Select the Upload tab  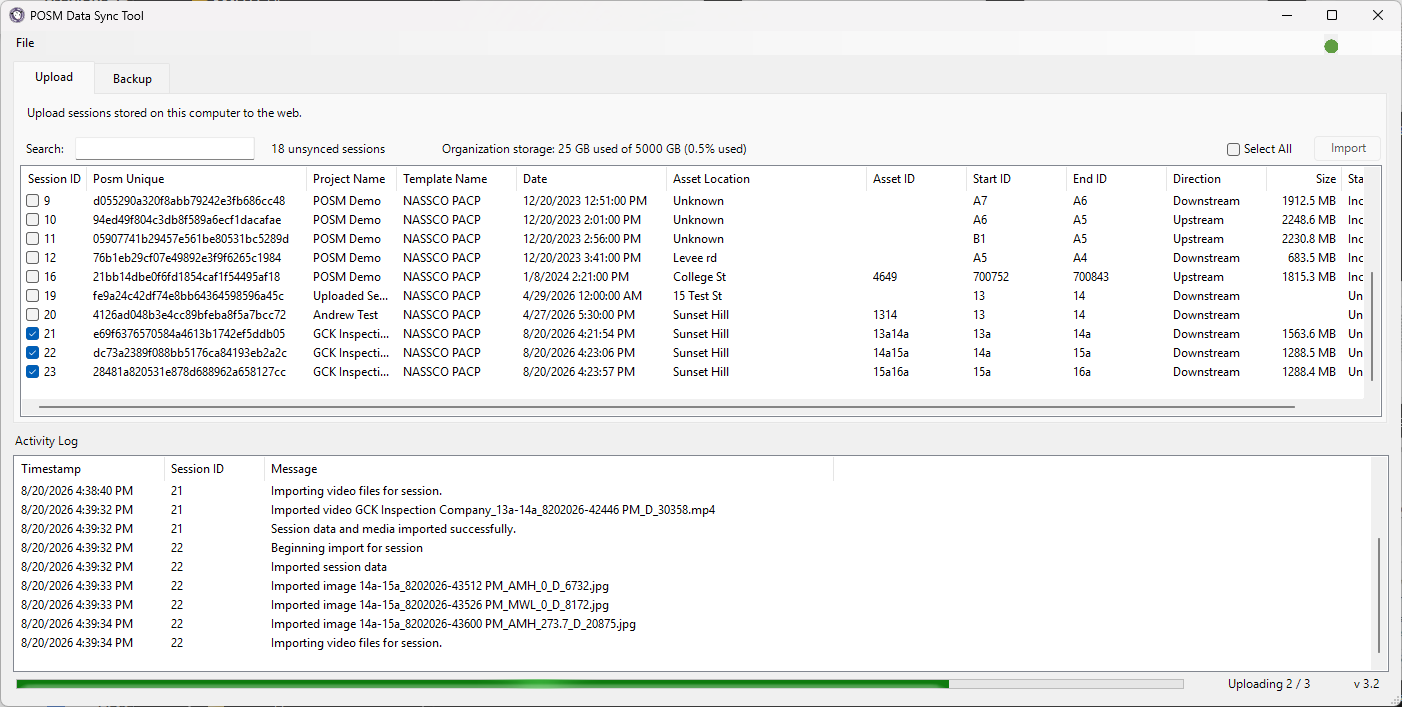pos(54,77)
